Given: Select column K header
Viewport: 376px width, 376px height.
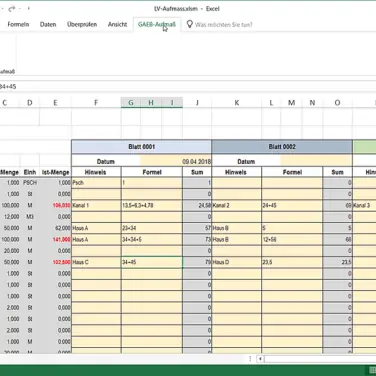Looking at the screenshot, I should [237, 103].
